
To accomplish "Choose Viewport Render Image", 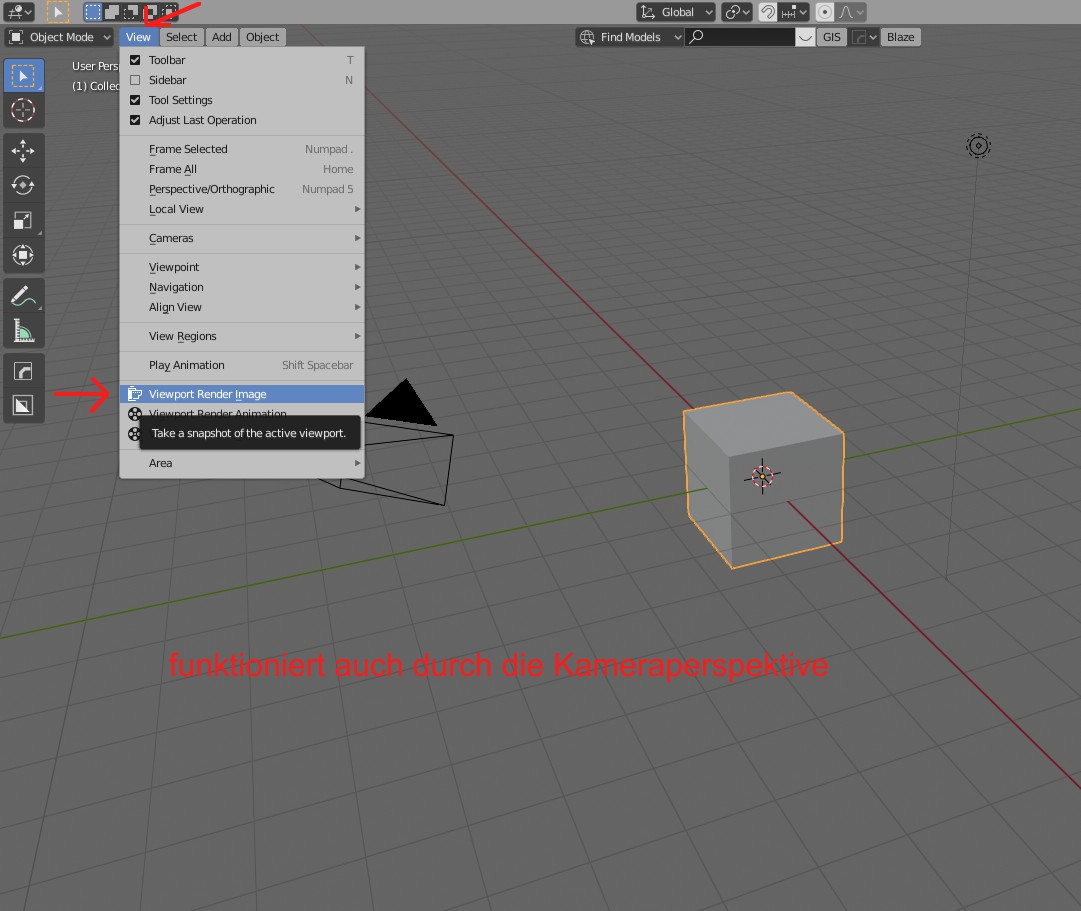I will click(x=242, y=394).
